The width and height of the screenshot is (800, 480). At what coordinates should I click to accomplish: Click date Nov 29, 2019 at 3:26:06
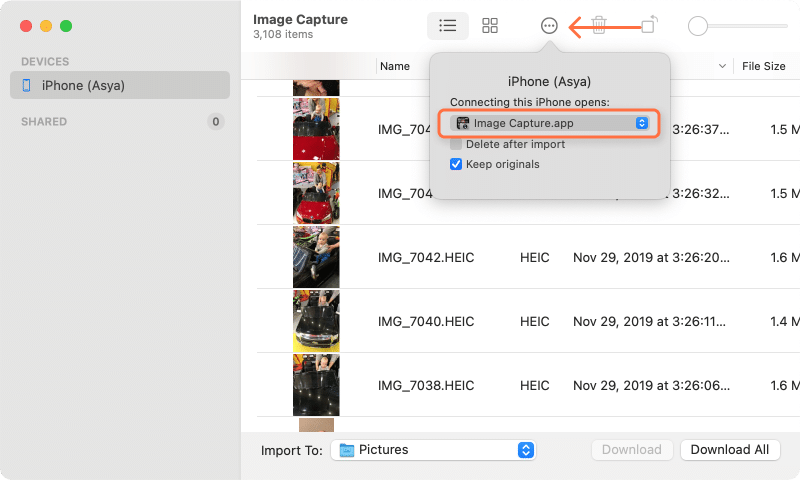(x=651, y=386)
